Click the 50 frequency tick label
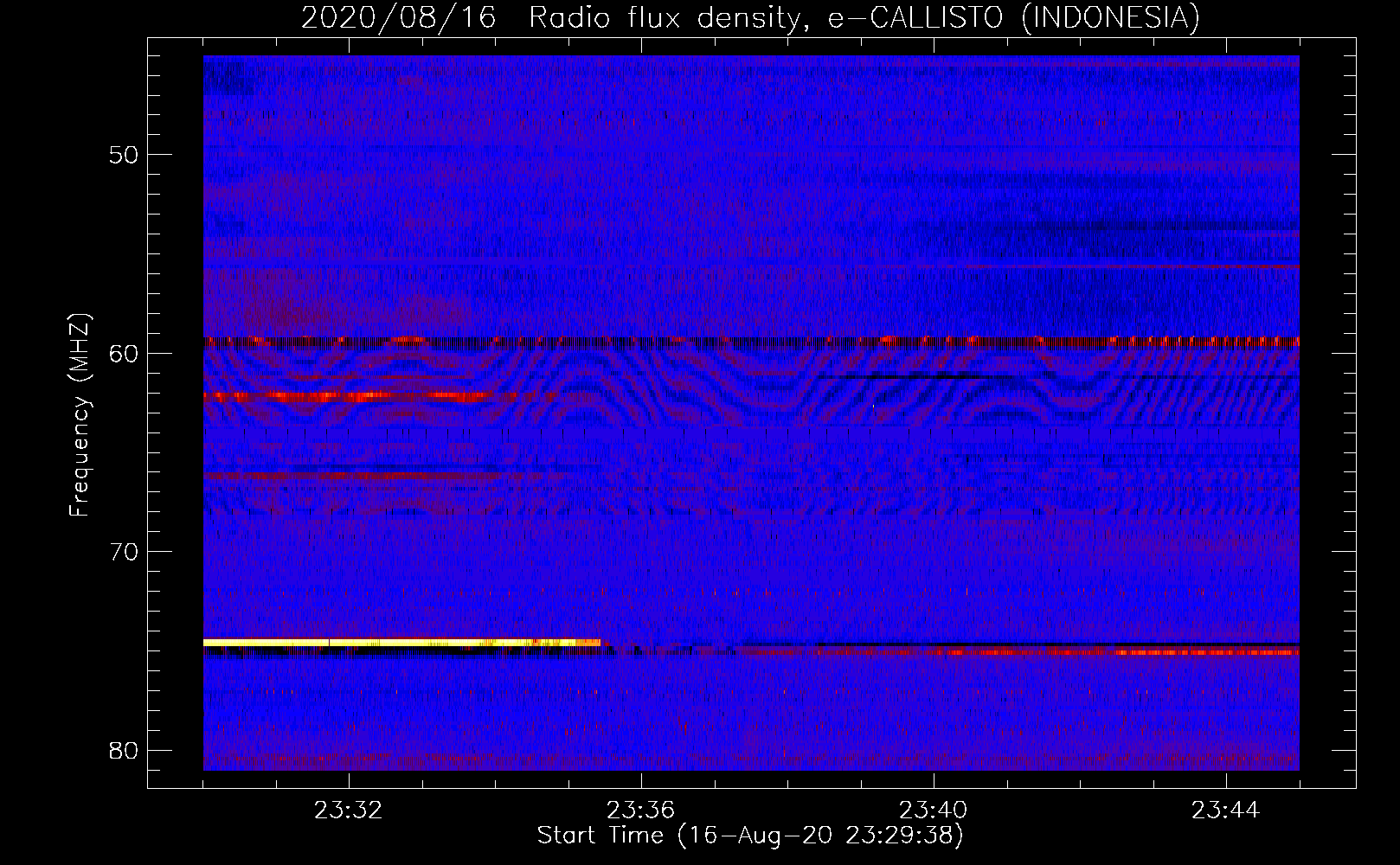1400x865 pixels. tap(124, 155)
